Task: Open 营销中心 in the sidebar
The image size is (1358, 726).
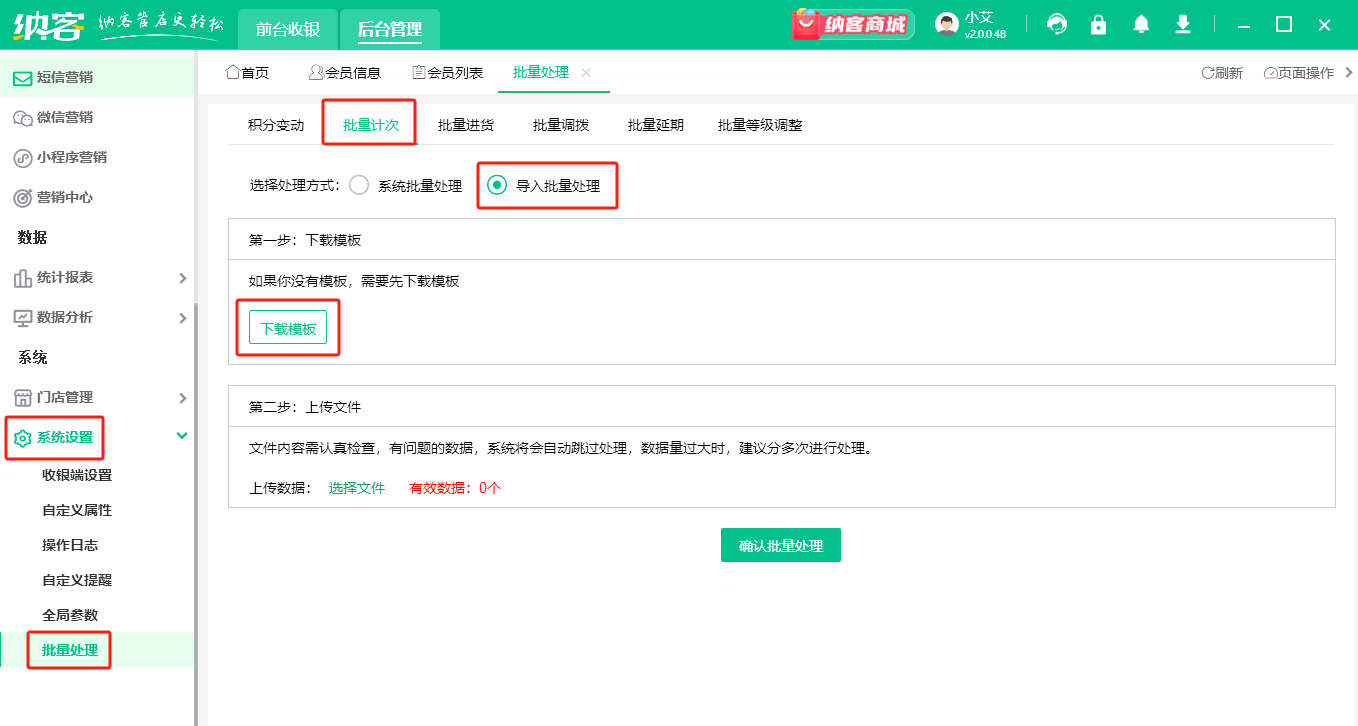Action: [65, 197]
